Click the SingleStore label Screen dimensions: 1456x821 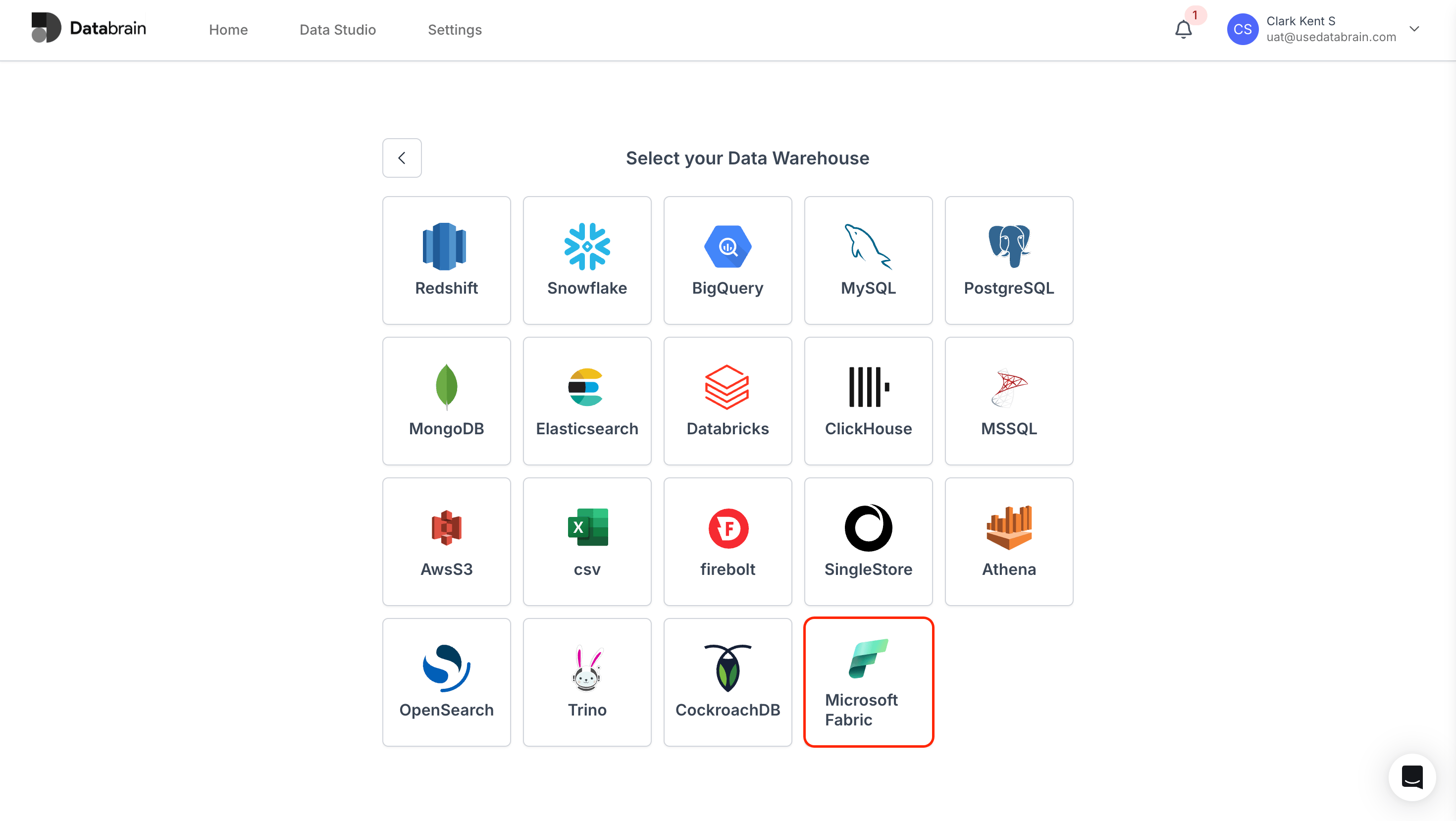[868, 569]
